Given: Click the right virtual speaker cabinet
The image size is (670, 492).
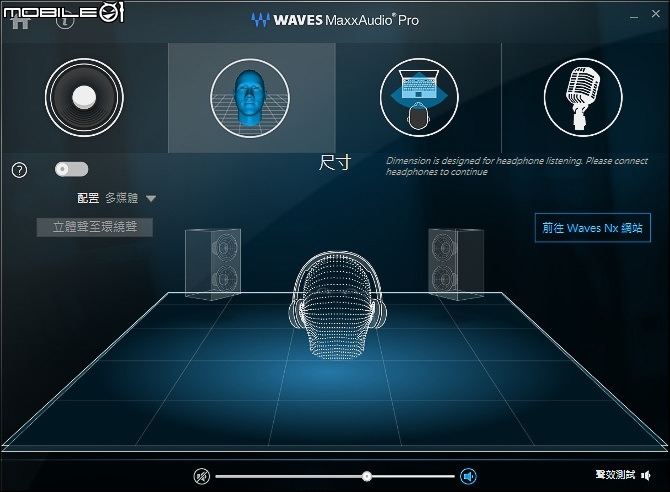Looking at the screenshot, I should 456,264.
